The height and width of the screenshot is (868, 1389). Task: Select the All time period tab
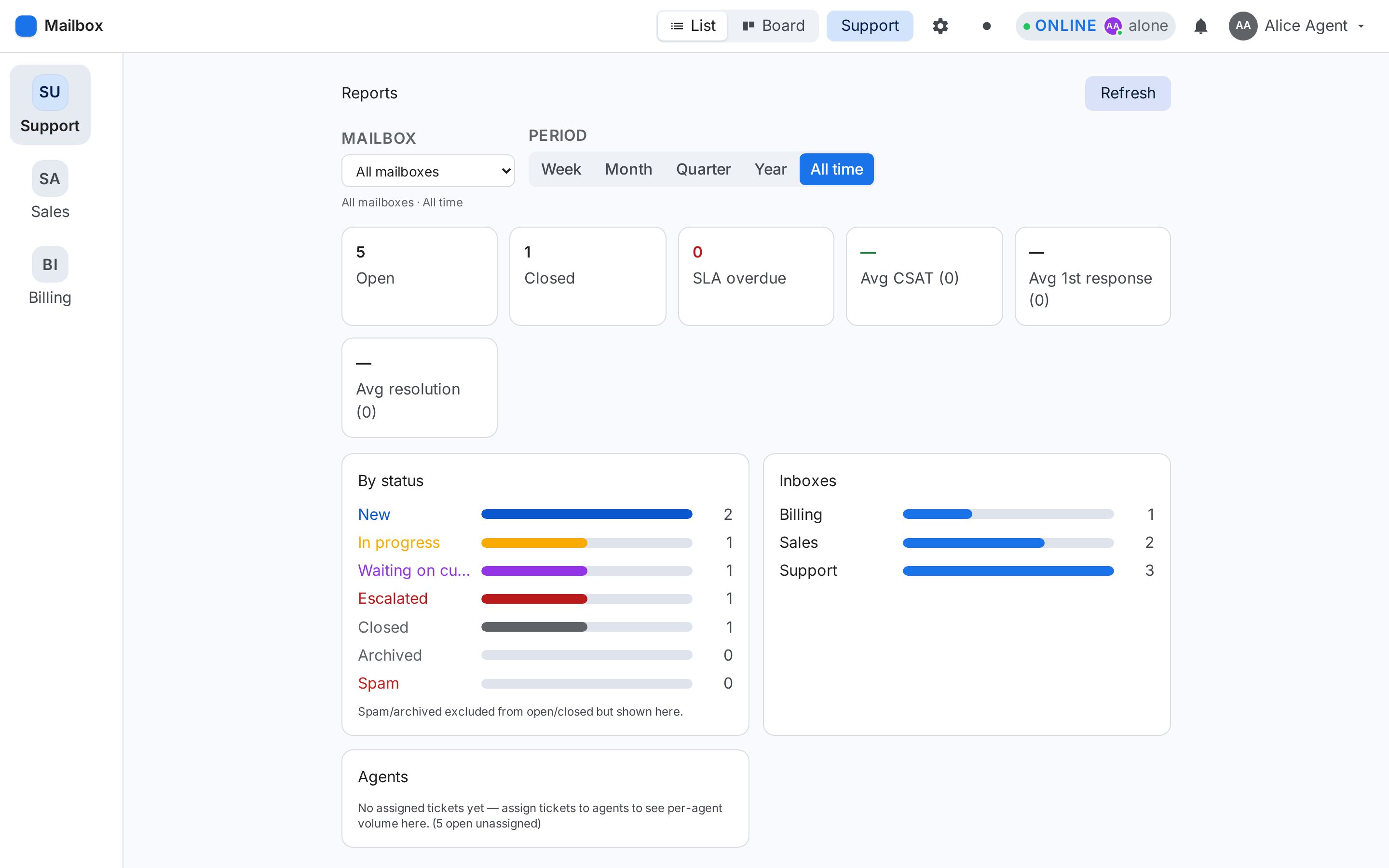click(836, 169)
